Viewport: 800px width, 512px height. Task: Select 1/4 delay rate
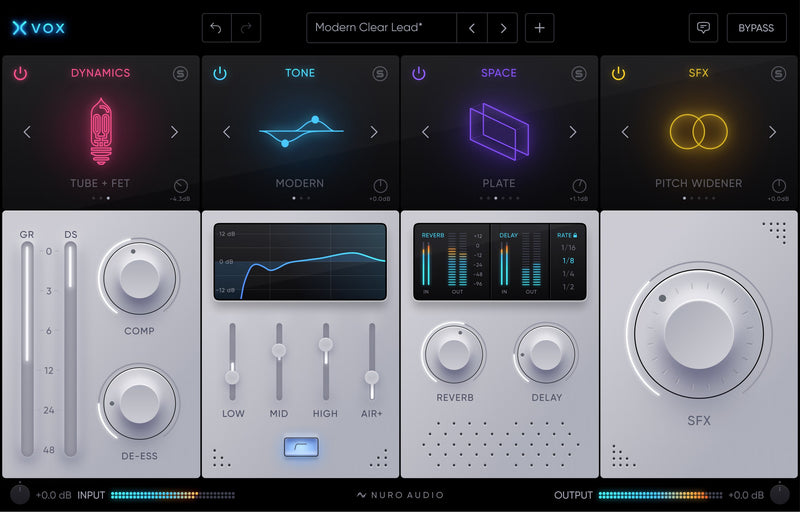click(568, 273)
